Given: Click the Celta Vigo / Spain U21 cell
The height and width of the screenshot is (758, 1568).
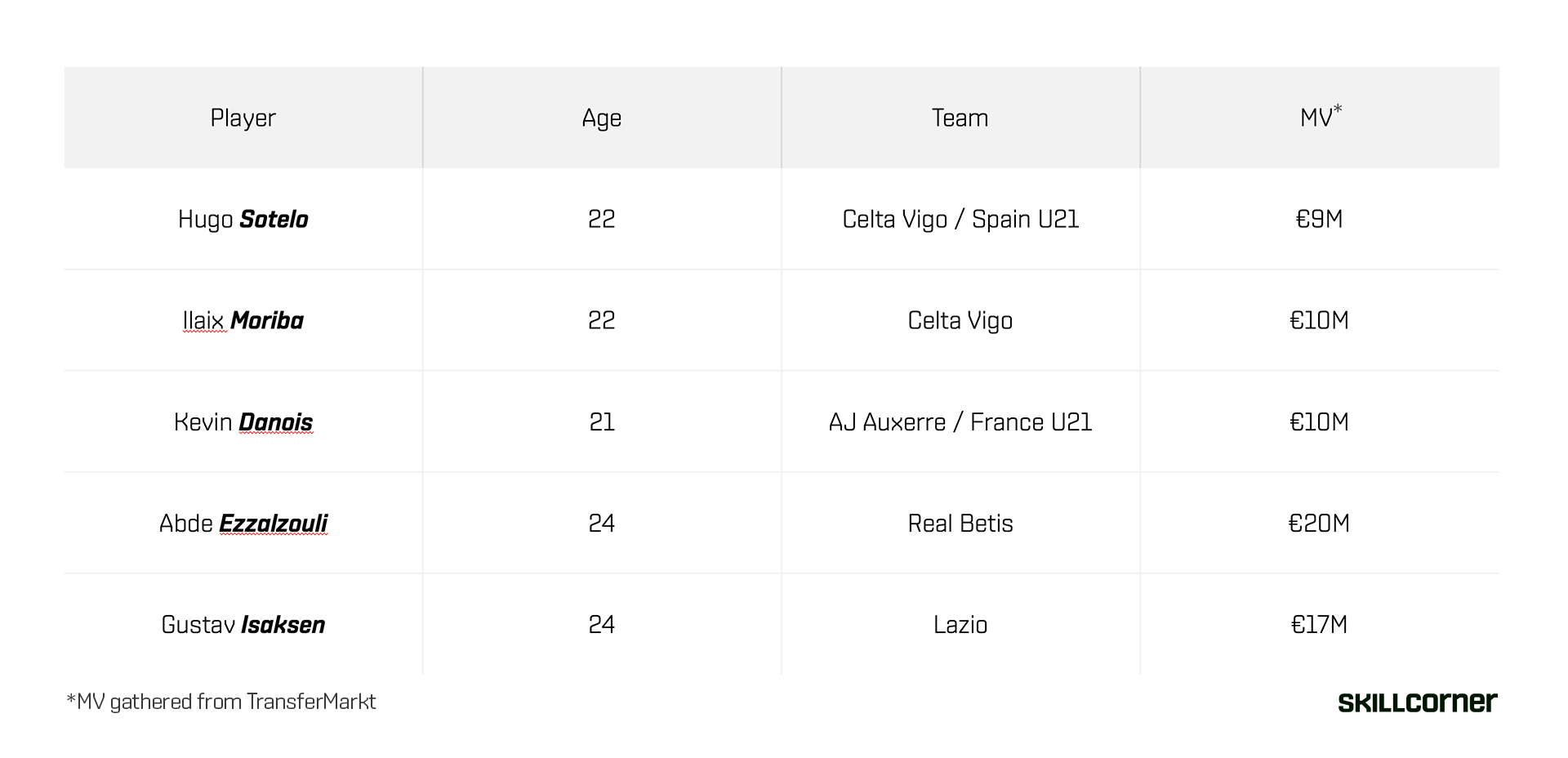Looking at the screenshot, I should coord(960,219).
